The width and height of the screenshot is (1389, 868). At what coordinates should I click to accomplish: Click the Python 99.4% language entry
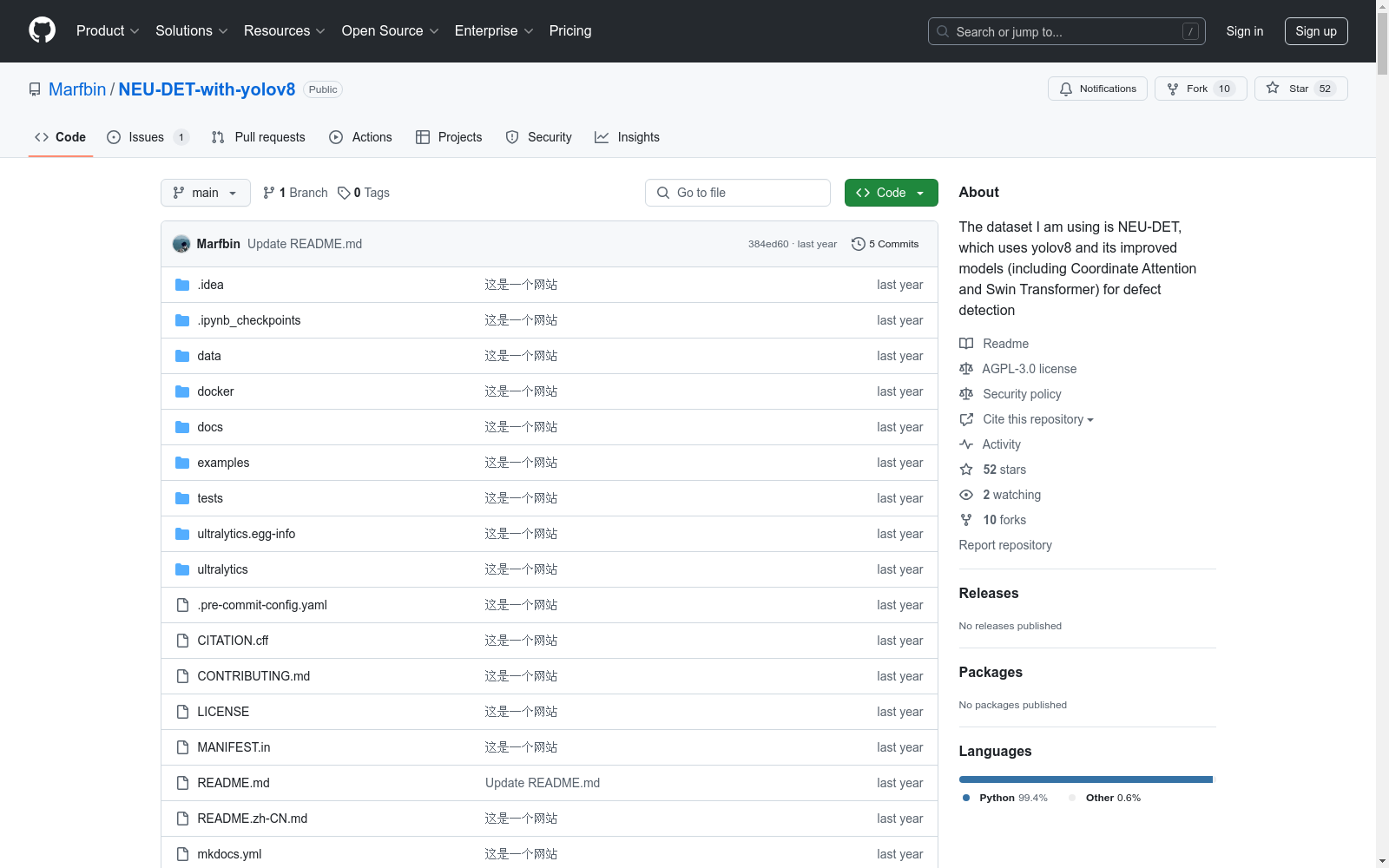pyautogui.click(x=1004, y=798)
